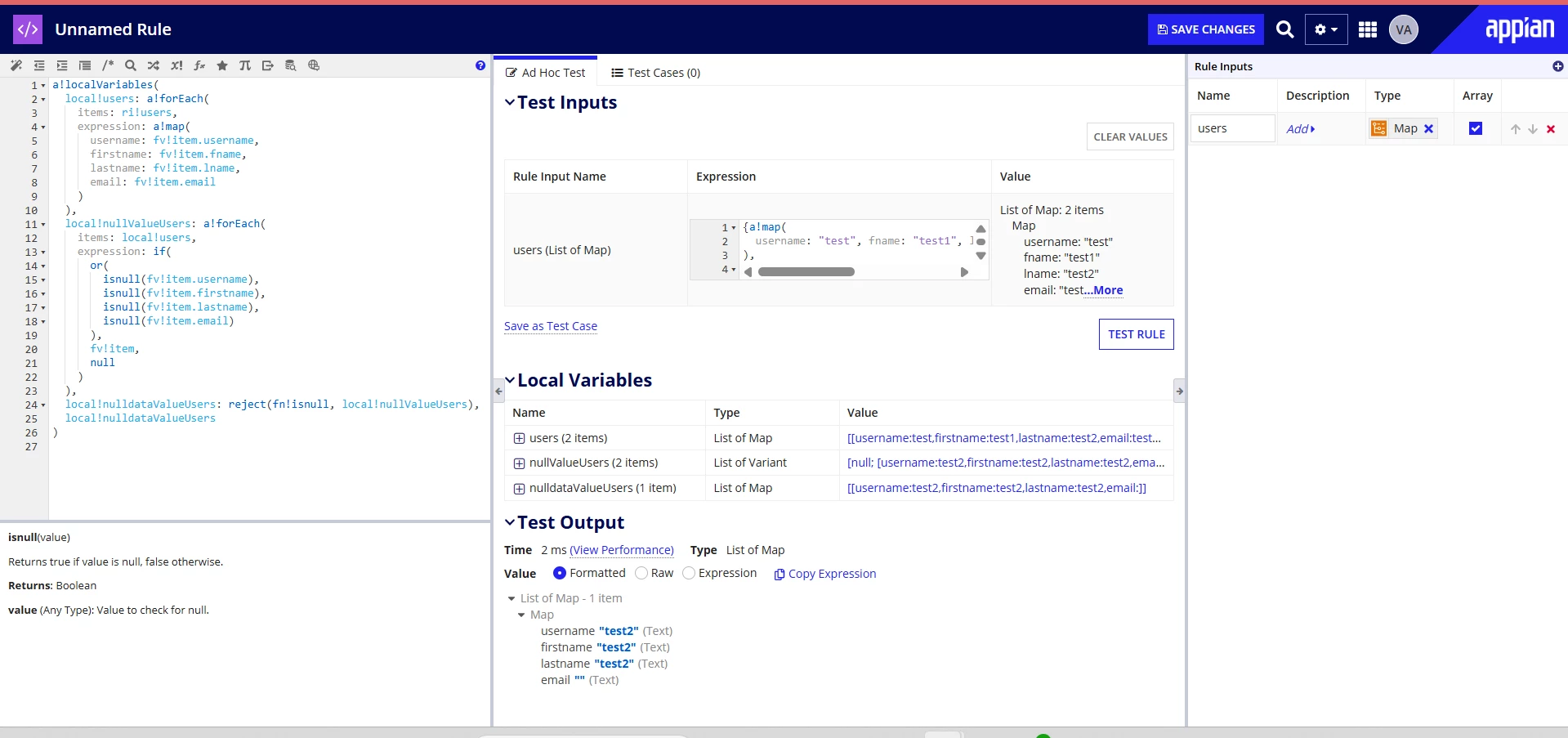Open the database query editor icon
This screenshot has width=1568, height=738.
(291, 65)
